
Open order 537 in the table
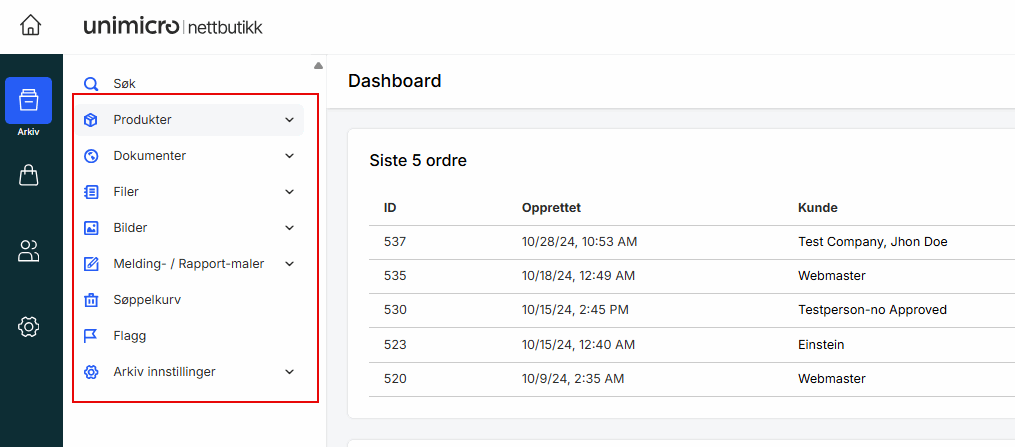[395, 241]
